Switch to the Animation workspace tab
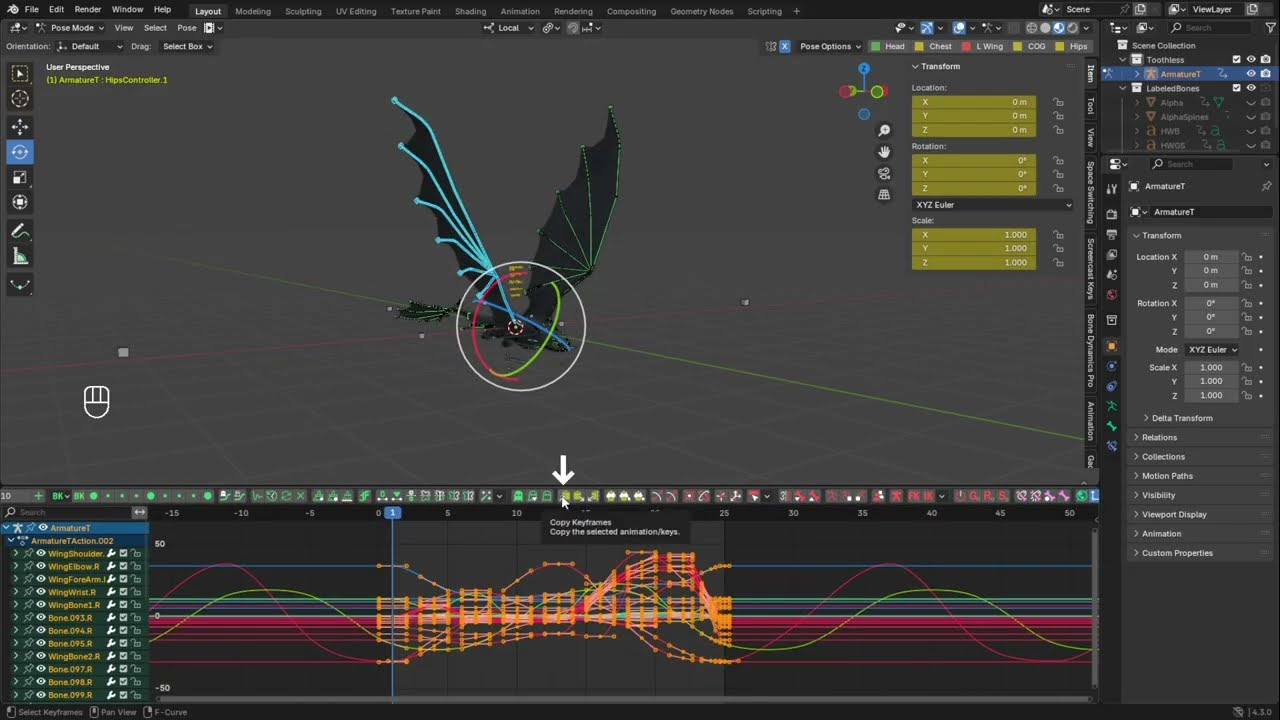1280x720 pixels. [520, 11]
